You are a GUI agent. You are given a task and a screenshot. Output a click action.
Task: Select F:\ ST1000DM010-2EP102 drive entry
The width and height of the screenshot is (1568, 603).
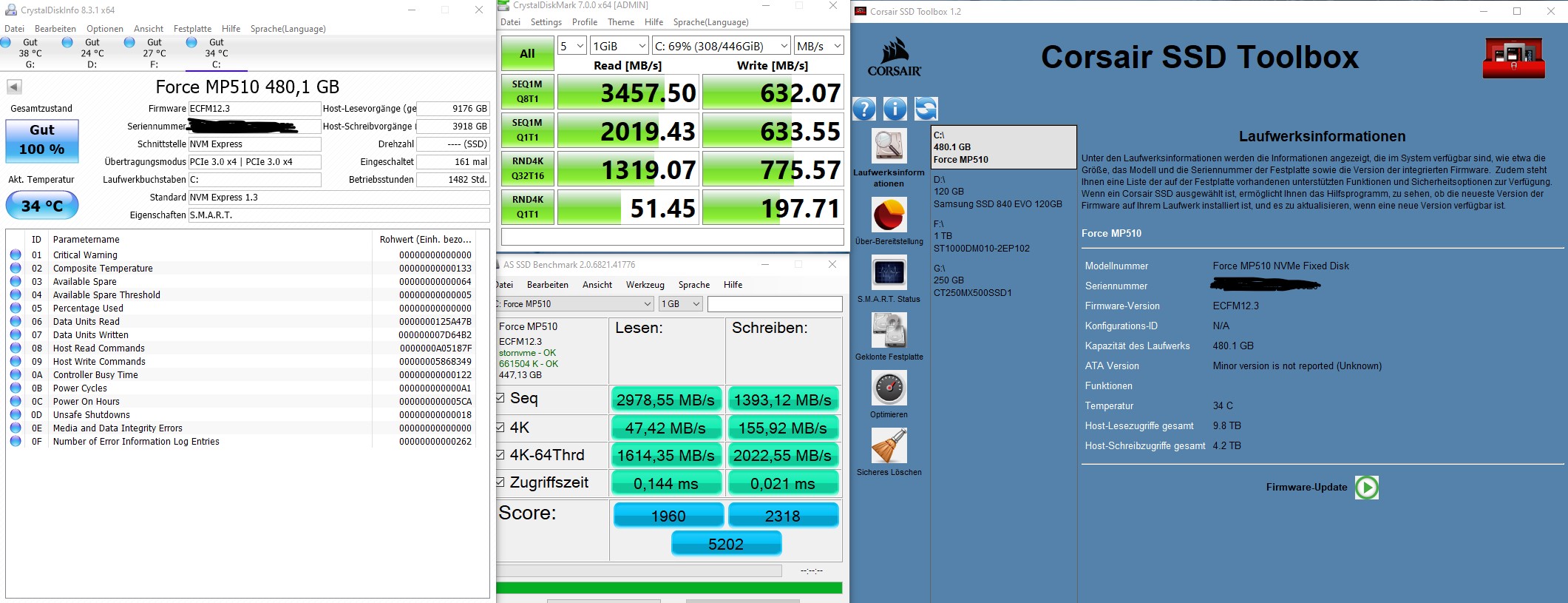(x=1003, y=236)
